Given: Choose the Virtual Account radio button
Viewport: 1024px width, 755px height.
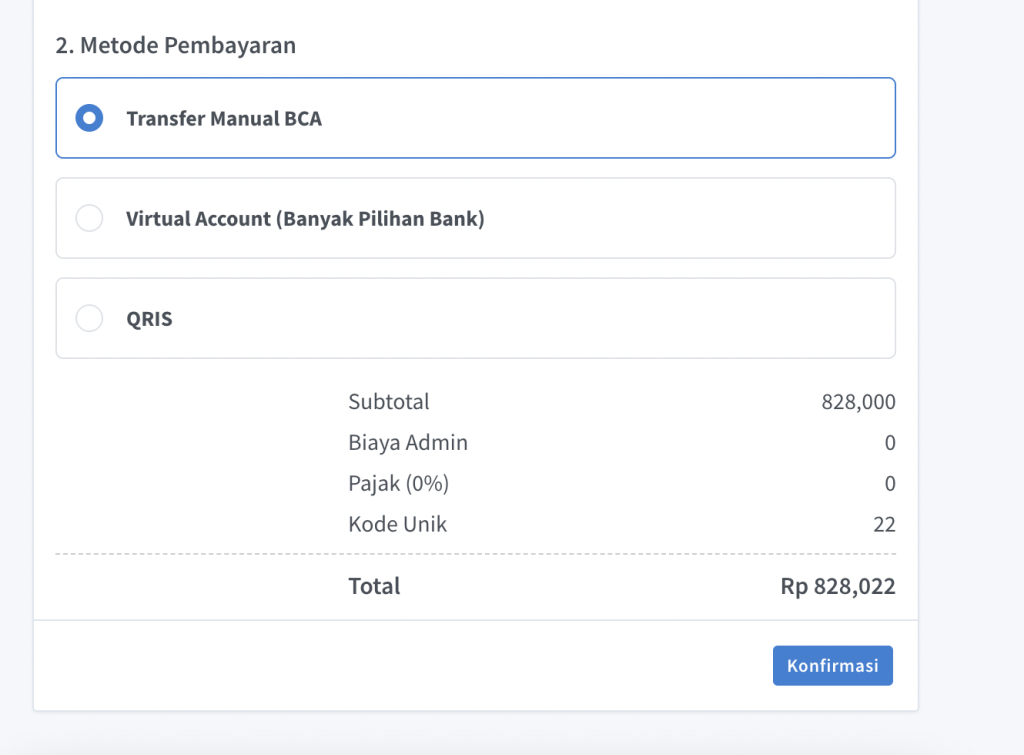Looking at the screenshot, I should click(x=90, y=218).
